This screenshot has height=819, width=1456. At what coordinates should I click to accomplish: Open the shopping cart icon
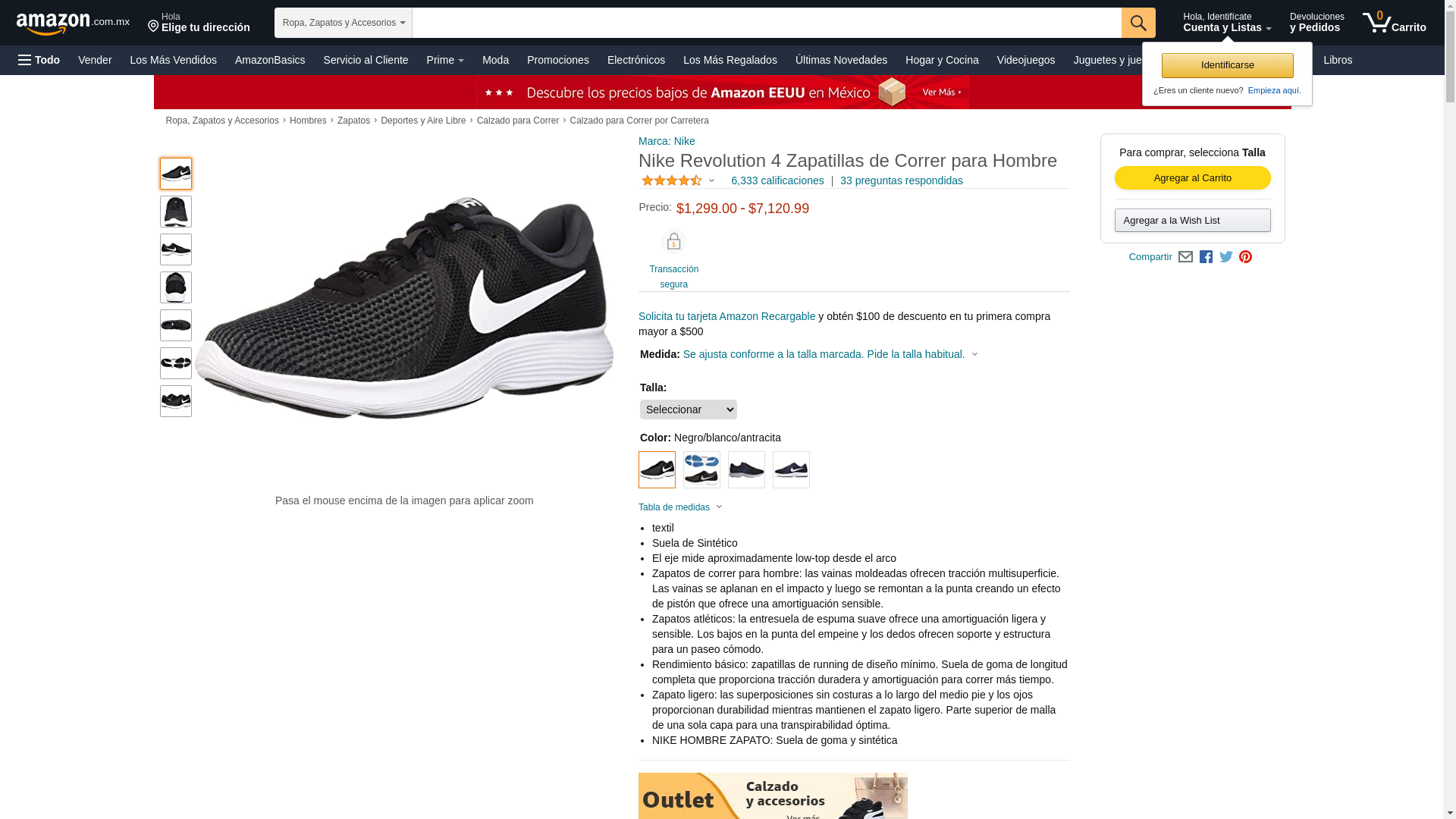click(1394, 23)
